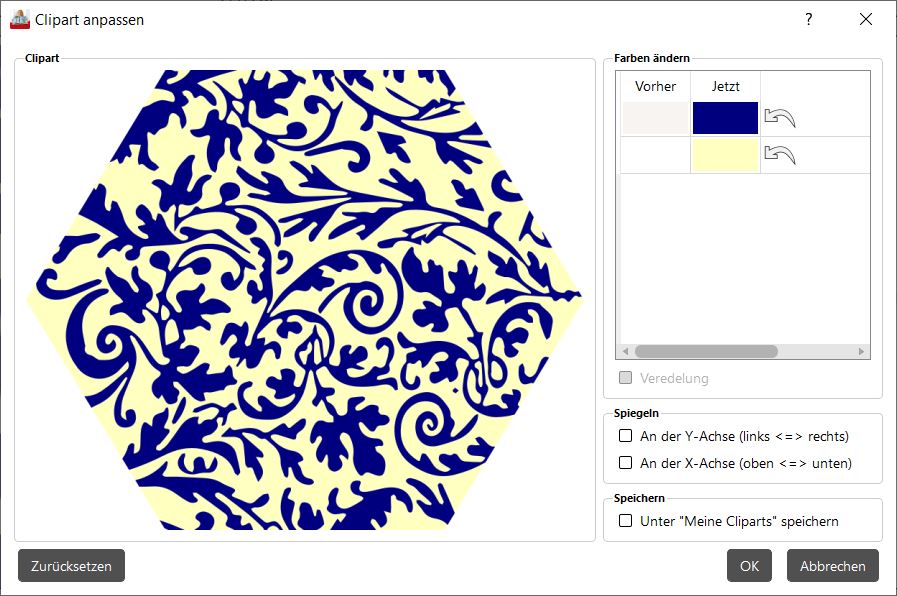Click the application icon in title bar
This screenshot has width=897, height=596.
tap(19, 19)
